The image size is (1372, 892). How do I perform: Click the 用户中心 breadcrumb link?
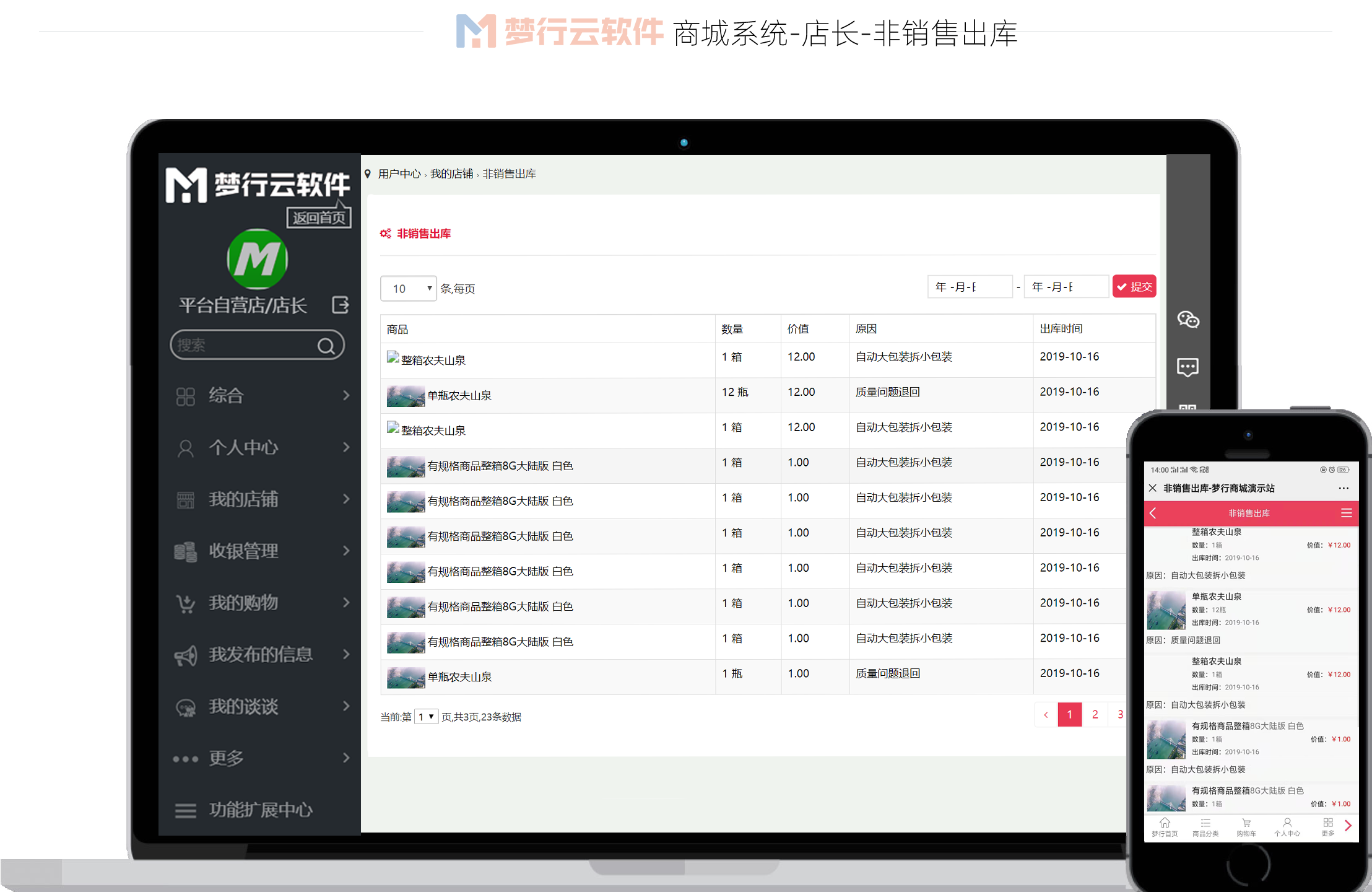399,174
